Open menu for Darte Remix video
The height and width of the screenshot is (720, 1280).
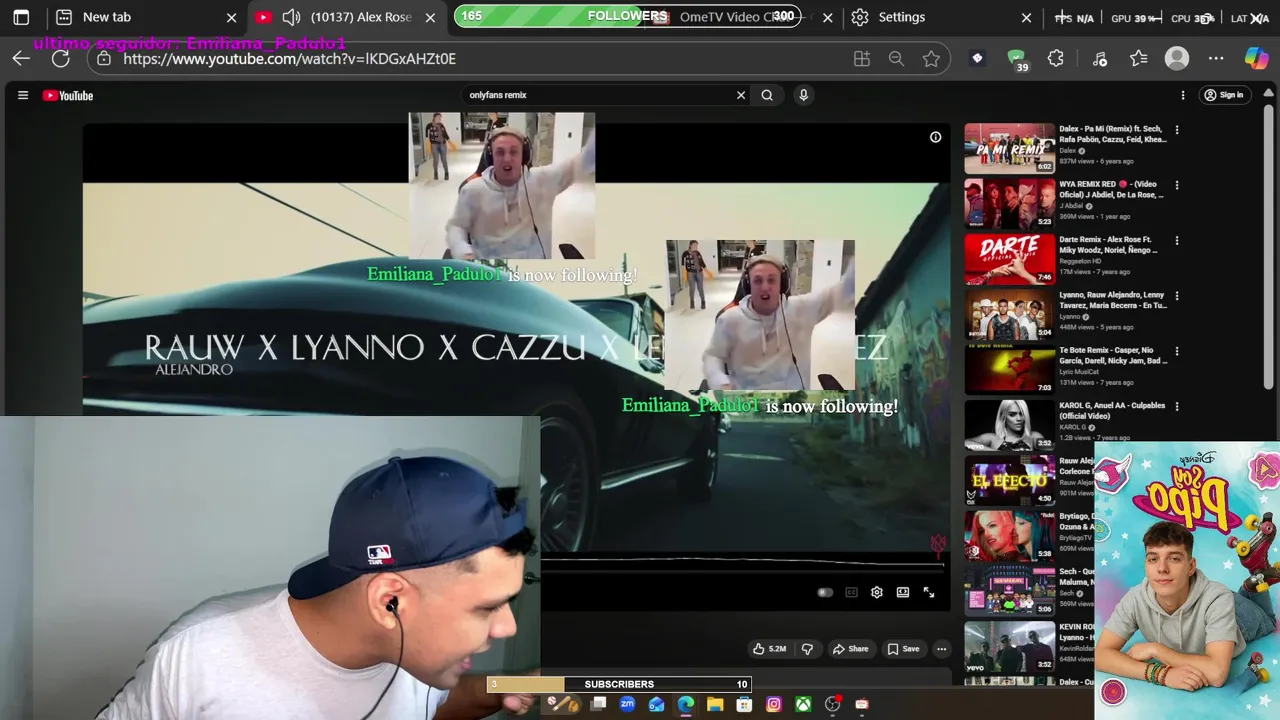1177,241
